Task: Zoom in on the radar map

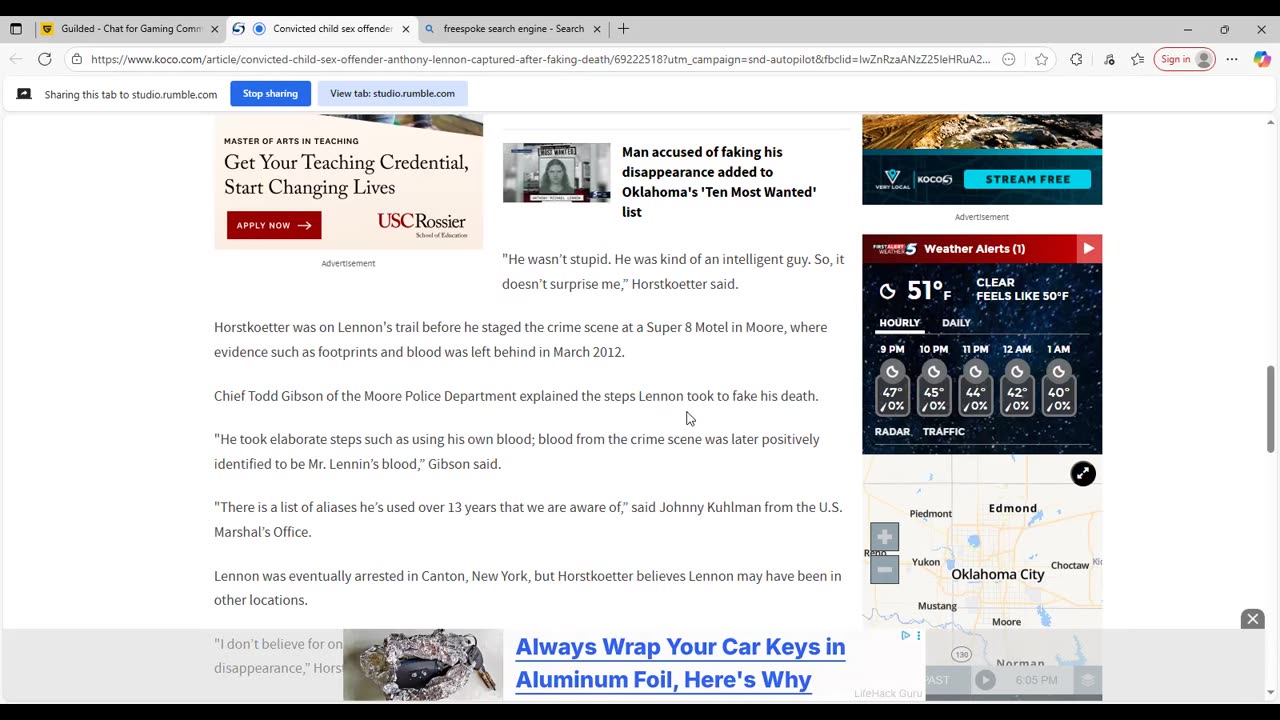Action: [884, 537]
